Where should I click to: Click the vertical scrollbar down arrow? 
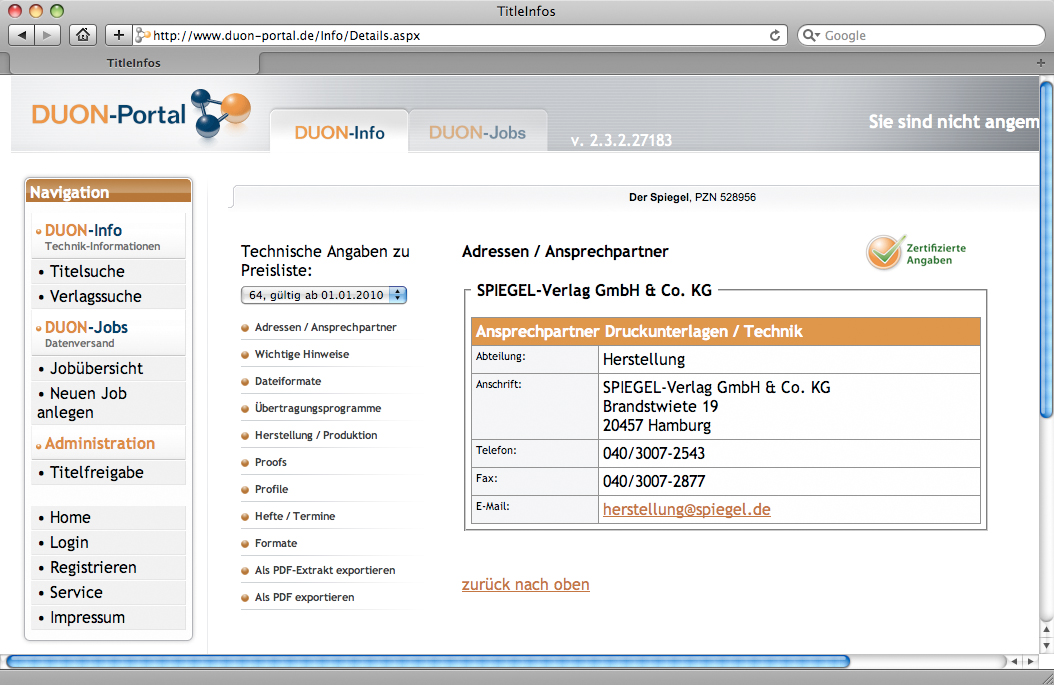pyautogui.click(x=1047, y=645)
